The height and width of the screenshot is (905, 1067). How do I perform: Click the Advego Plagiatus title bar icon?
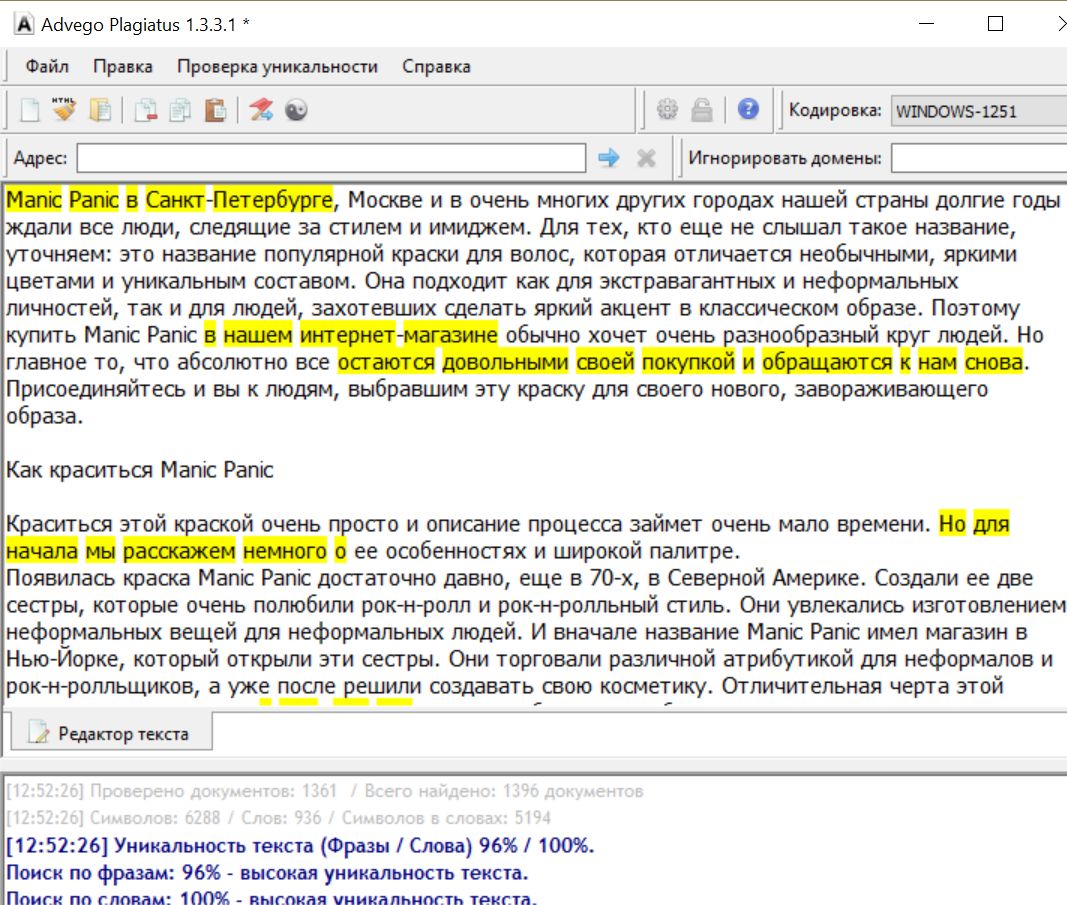[24, 24]
